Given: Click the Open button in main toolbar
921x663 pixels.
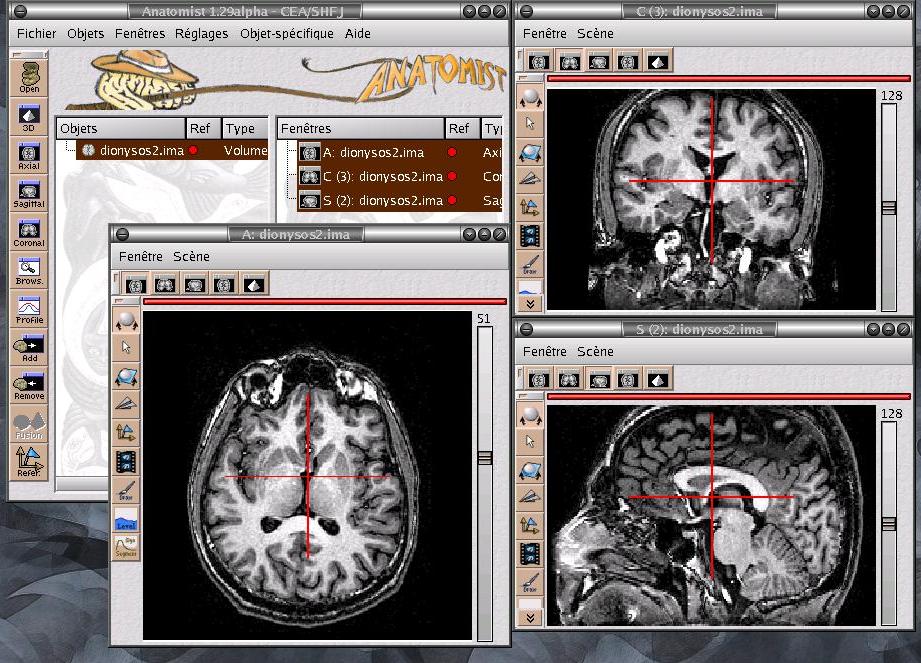Looking at the screenshot, I should [x=29, y=78].
